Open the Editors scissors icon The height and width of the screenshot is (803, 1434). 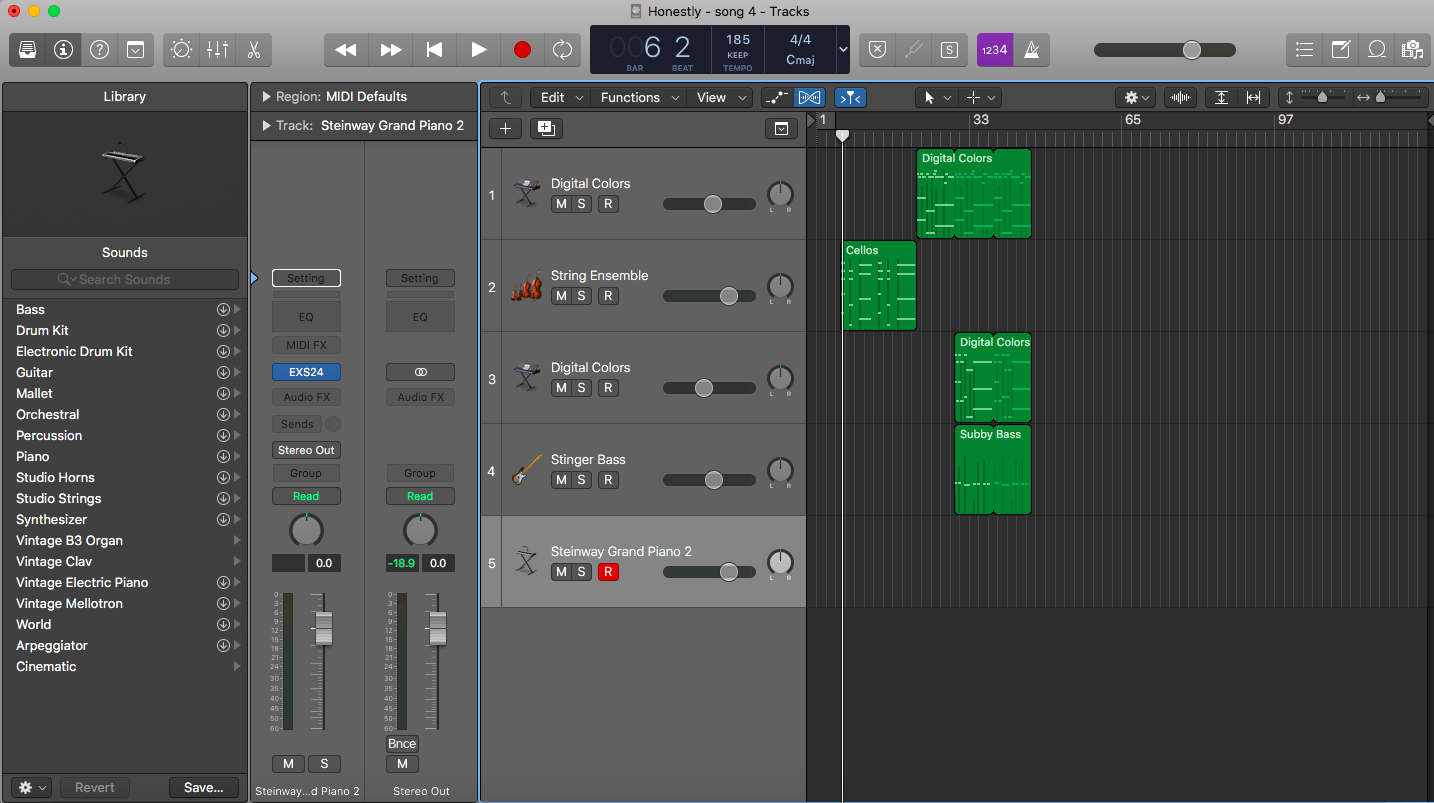pyautogui.click(x=253, y=49)
